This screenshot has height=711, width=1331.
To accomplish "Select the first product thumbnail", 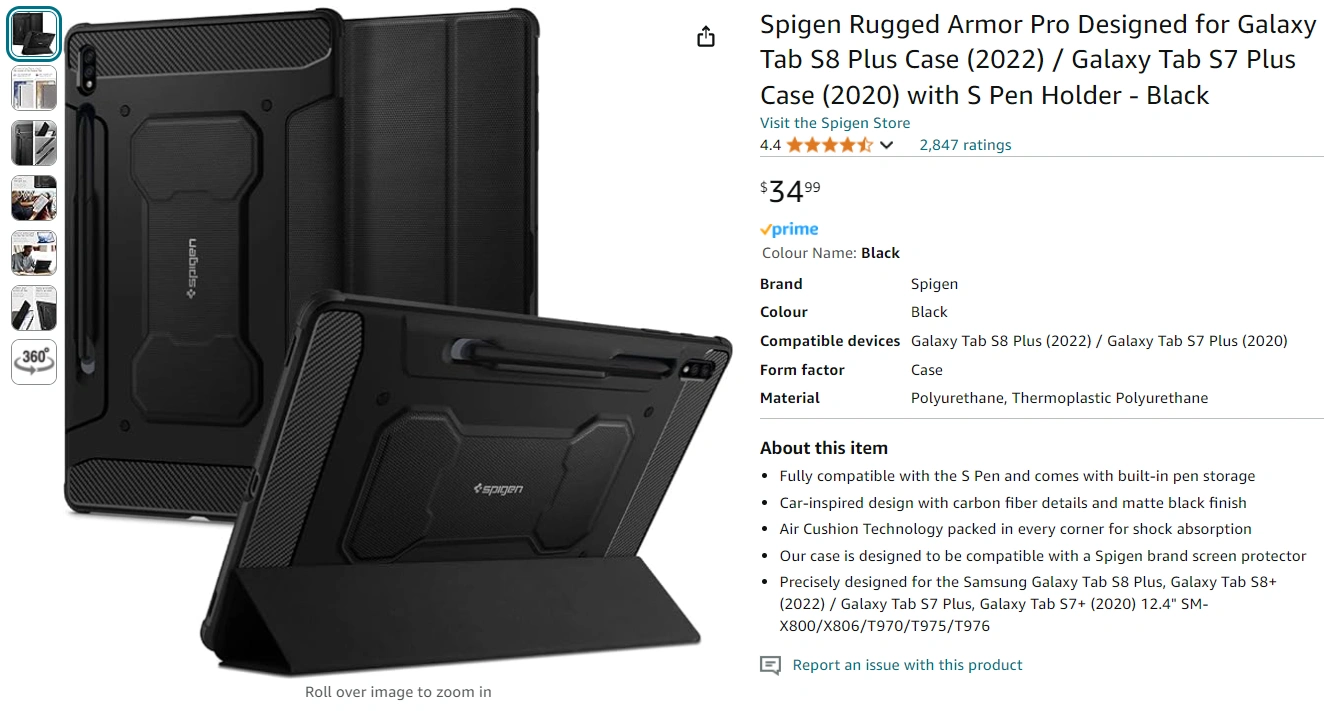I will coord(34,34).
